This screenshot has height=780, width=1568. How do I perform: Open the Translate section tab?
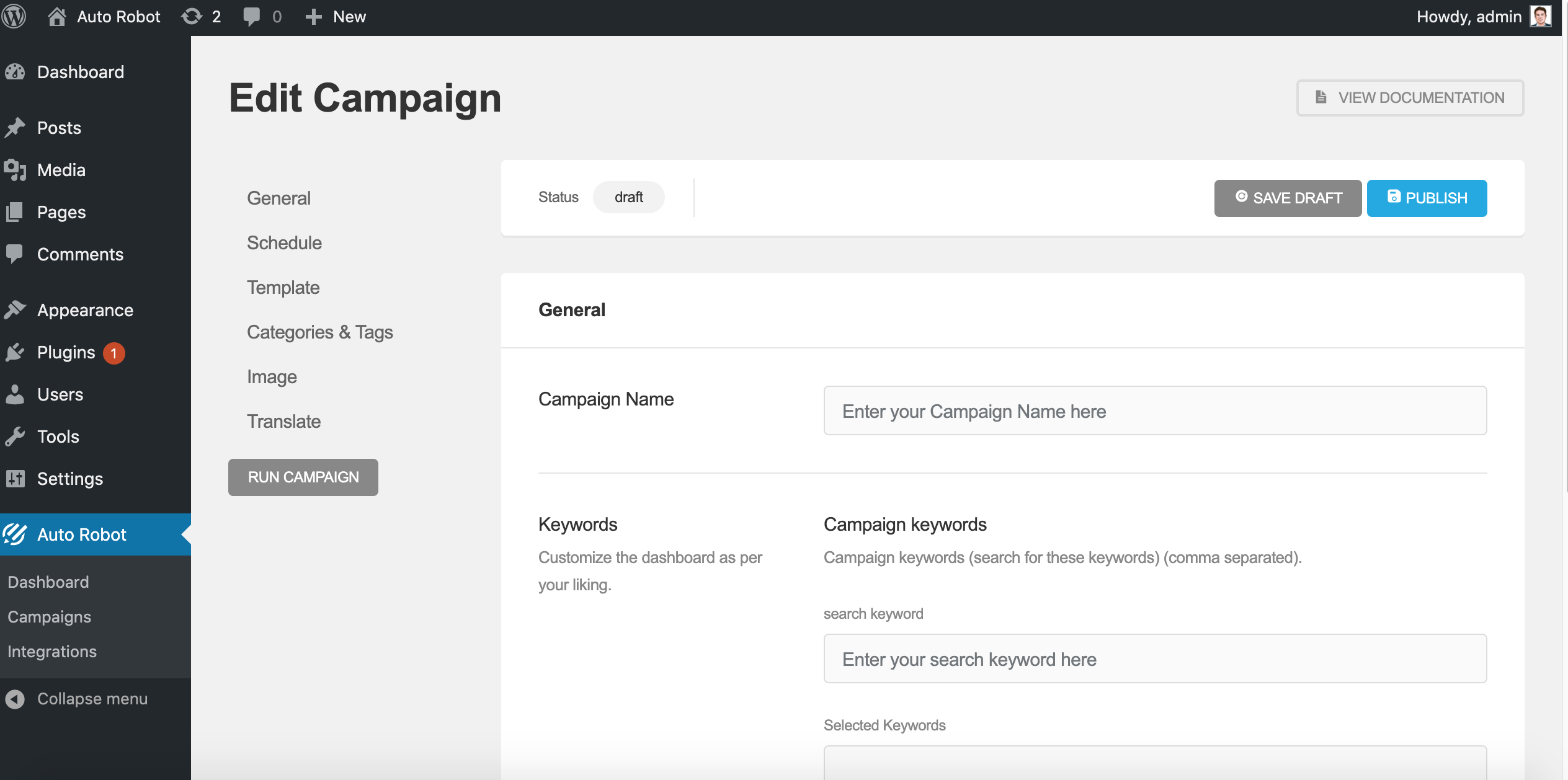[283, 422]
